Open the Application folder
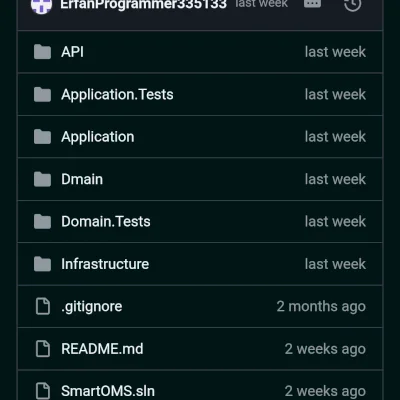Viewport: 400px width, 400px height. coord(98,137)
